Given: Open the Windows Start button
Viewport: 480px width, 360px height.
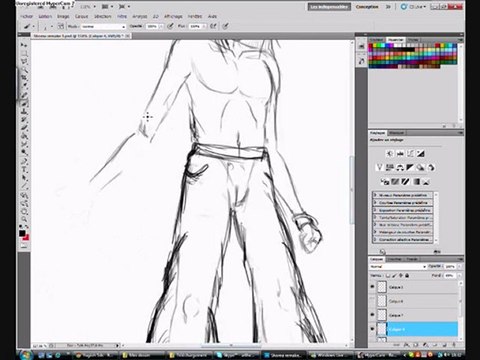Looking at the screenshot, I should (x=26, y=355).
